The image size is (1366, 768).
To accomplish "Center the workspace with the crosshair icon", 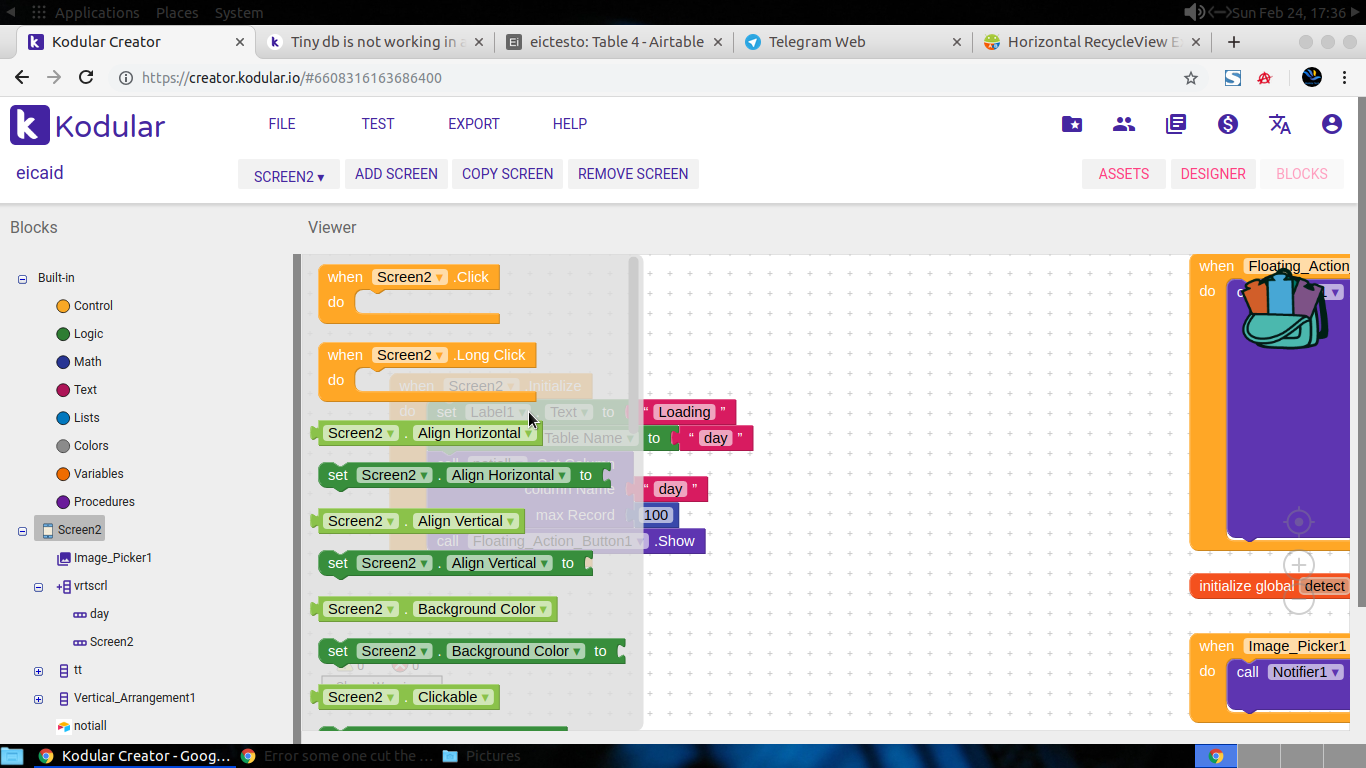I will pos(1299,522).
